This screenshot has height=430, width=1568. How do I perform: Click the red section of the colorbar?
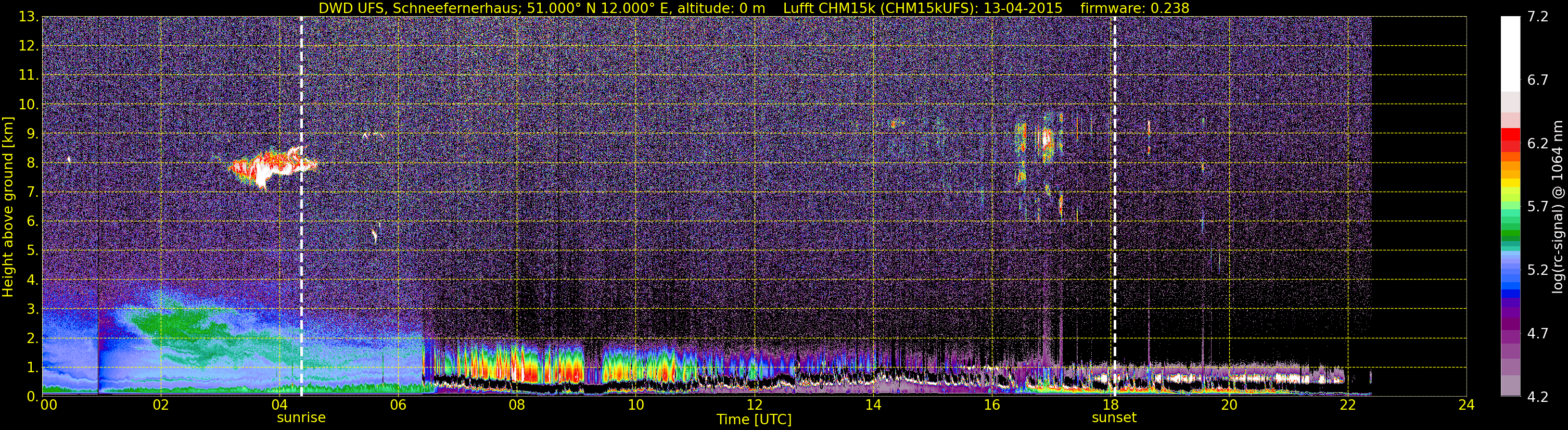point(1510,140)
